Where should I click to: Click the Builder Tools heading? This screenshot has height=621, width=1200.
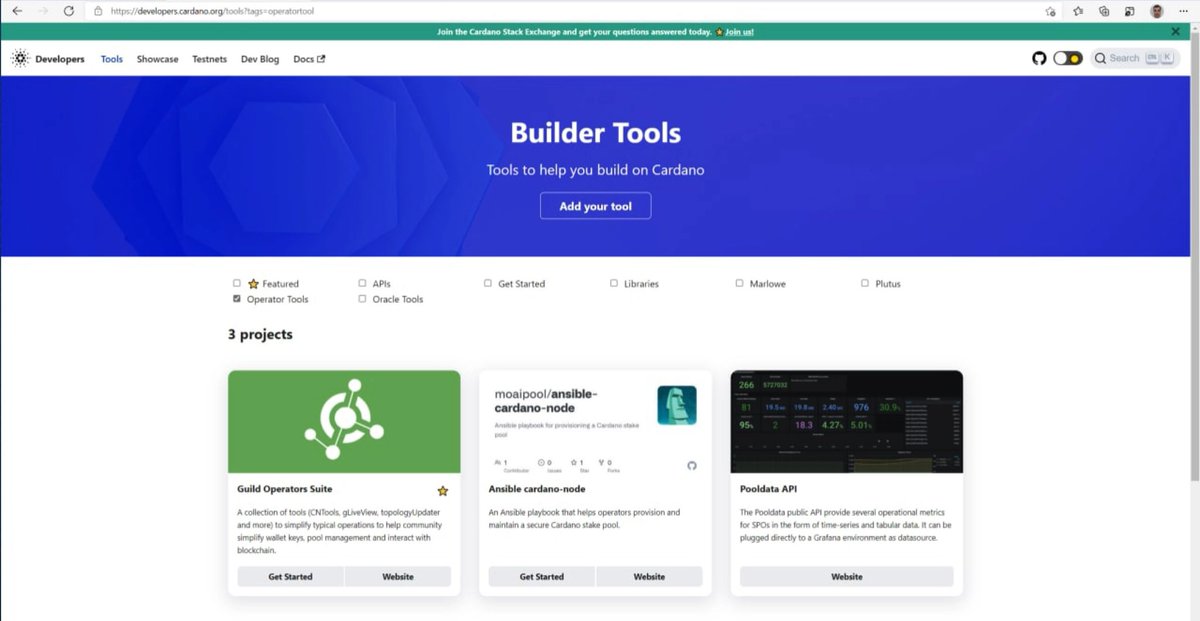[x=595, y=133]
